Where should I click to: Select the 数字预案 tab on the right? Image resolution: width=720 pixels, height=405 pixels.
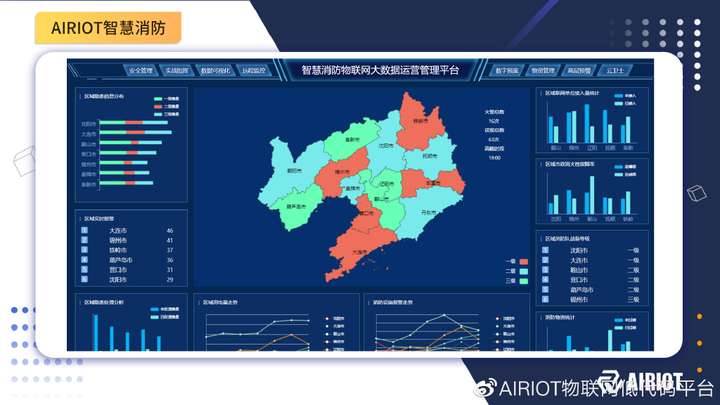click(506, 71)
